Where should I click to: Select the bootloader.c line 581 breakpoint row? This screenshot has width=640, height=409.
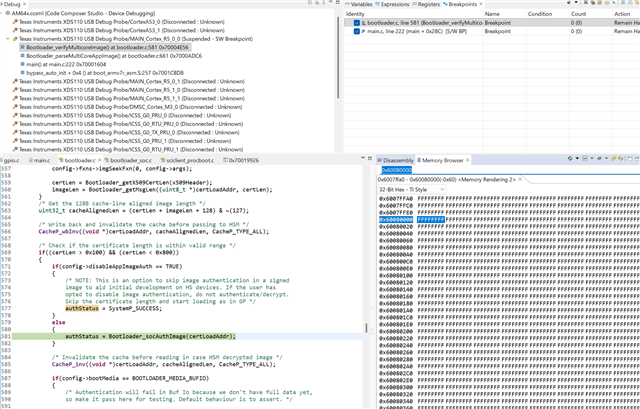point(492,23)
